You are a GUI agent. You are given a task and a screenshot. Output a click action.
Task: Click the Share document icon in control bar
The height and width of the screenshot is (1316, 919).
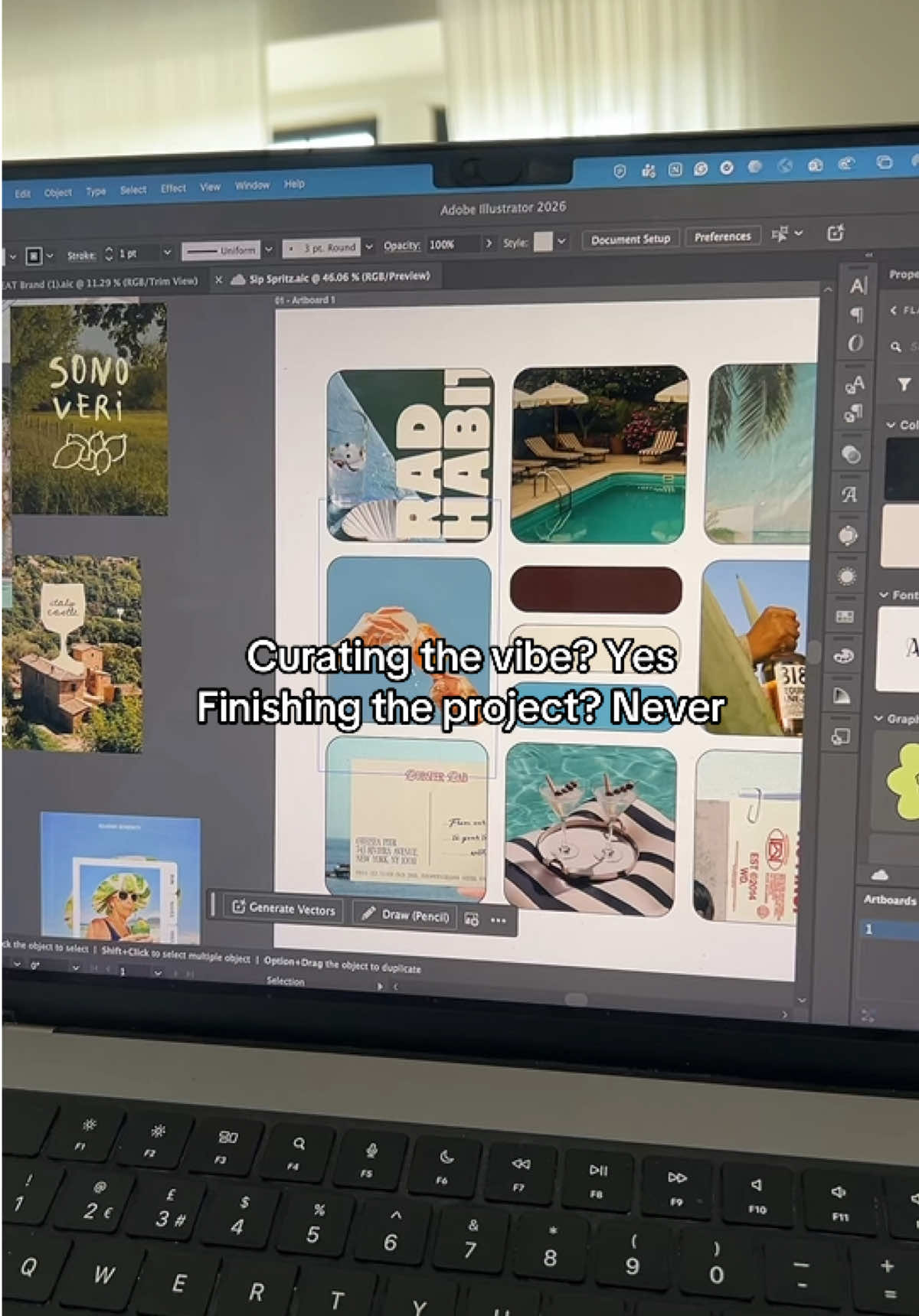tap(836, 233)
